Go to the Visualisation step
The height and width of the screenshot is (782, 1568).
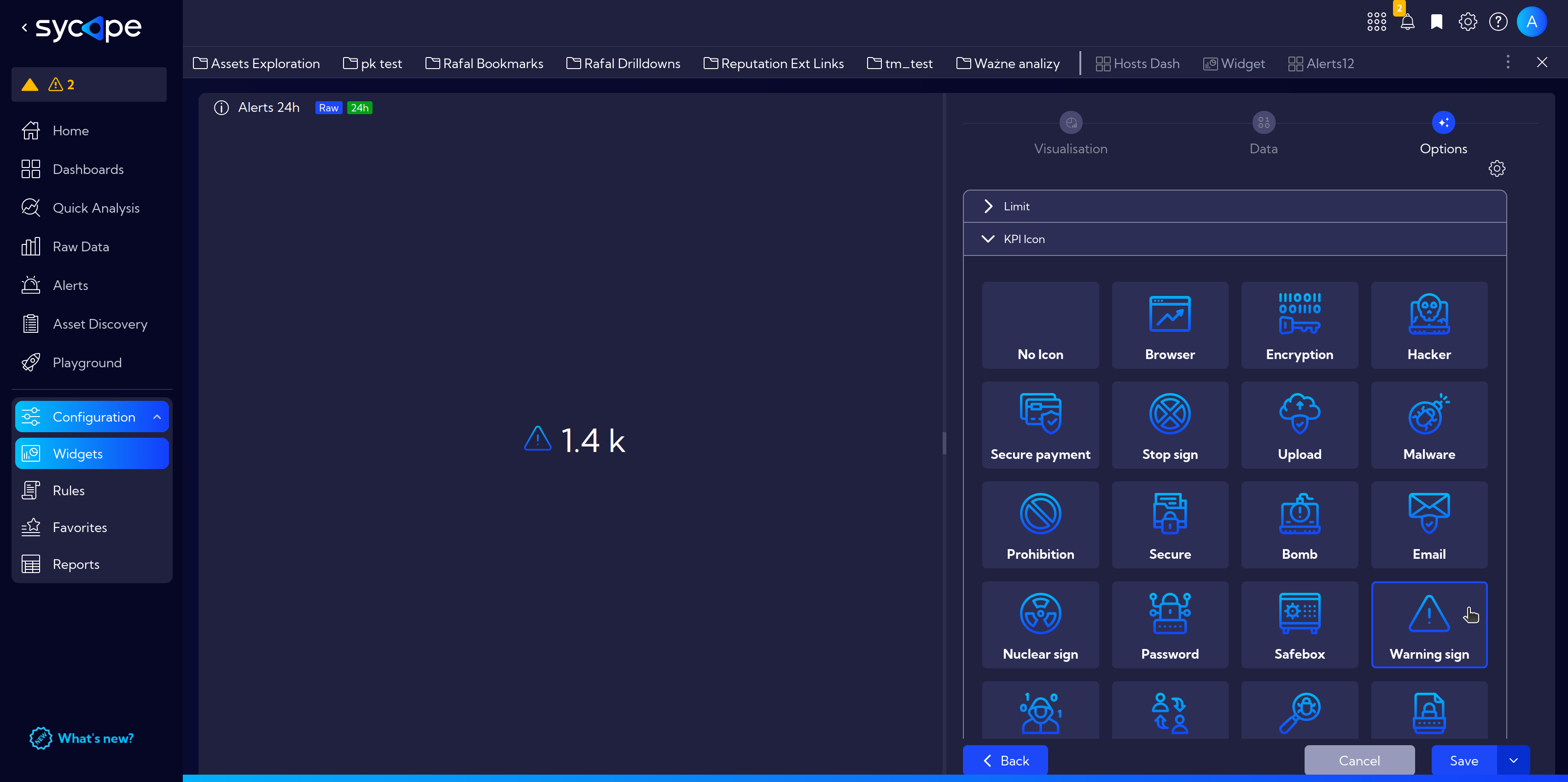click(1070, 133)
